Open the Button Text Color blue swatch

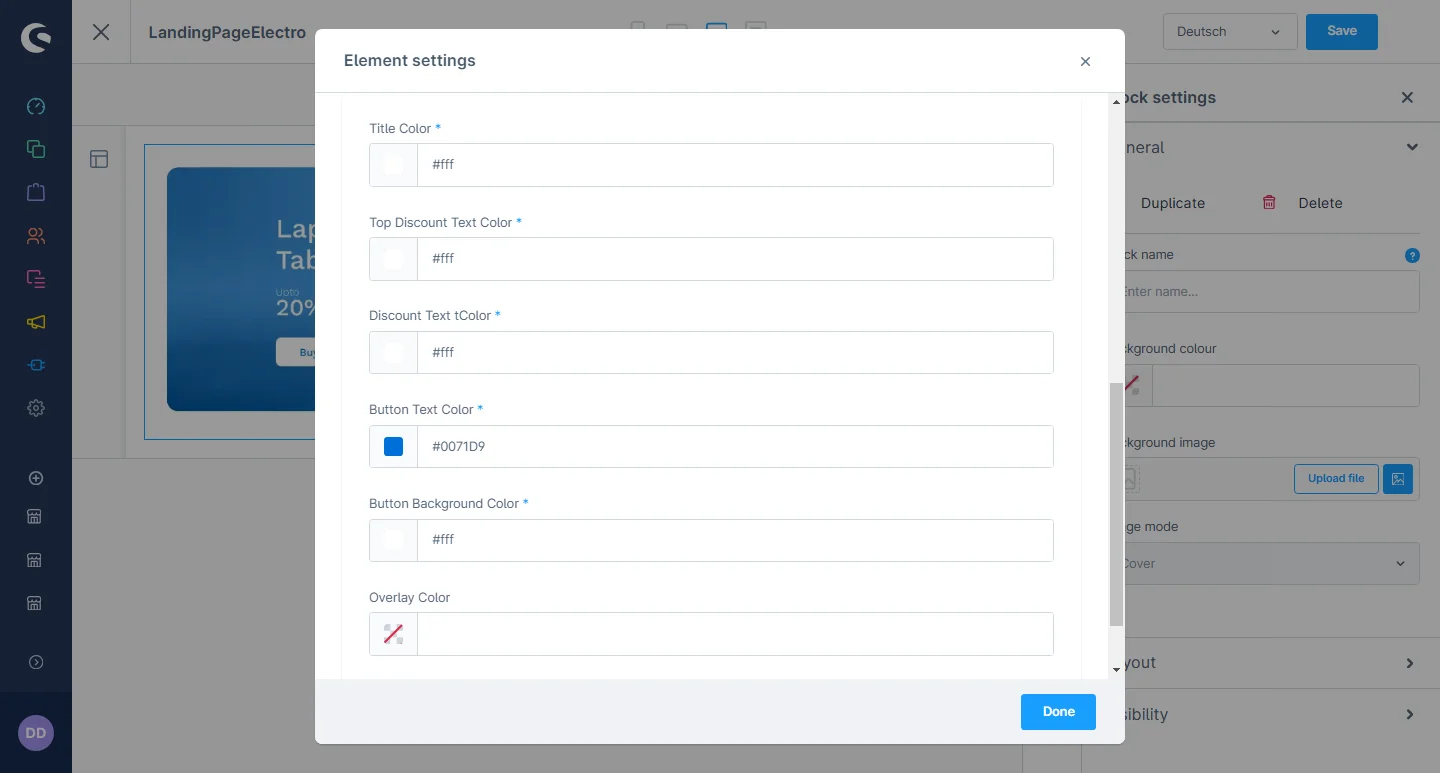[394, 446]
